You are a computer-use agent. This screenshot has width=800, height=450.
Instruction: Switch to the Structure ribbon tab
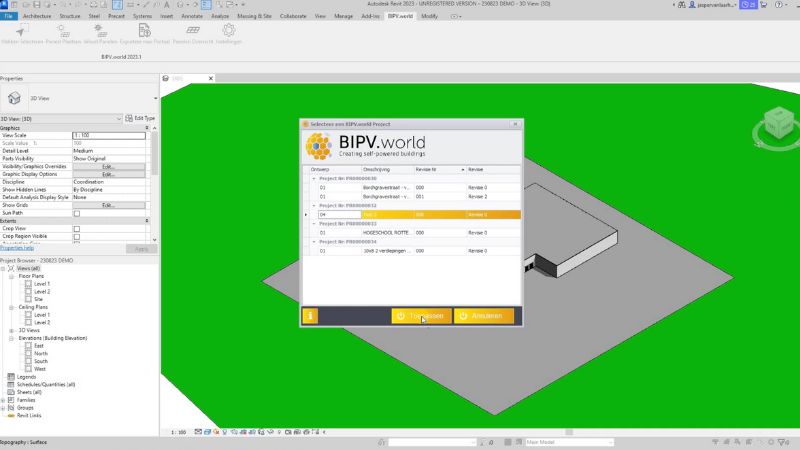point(70,16)
